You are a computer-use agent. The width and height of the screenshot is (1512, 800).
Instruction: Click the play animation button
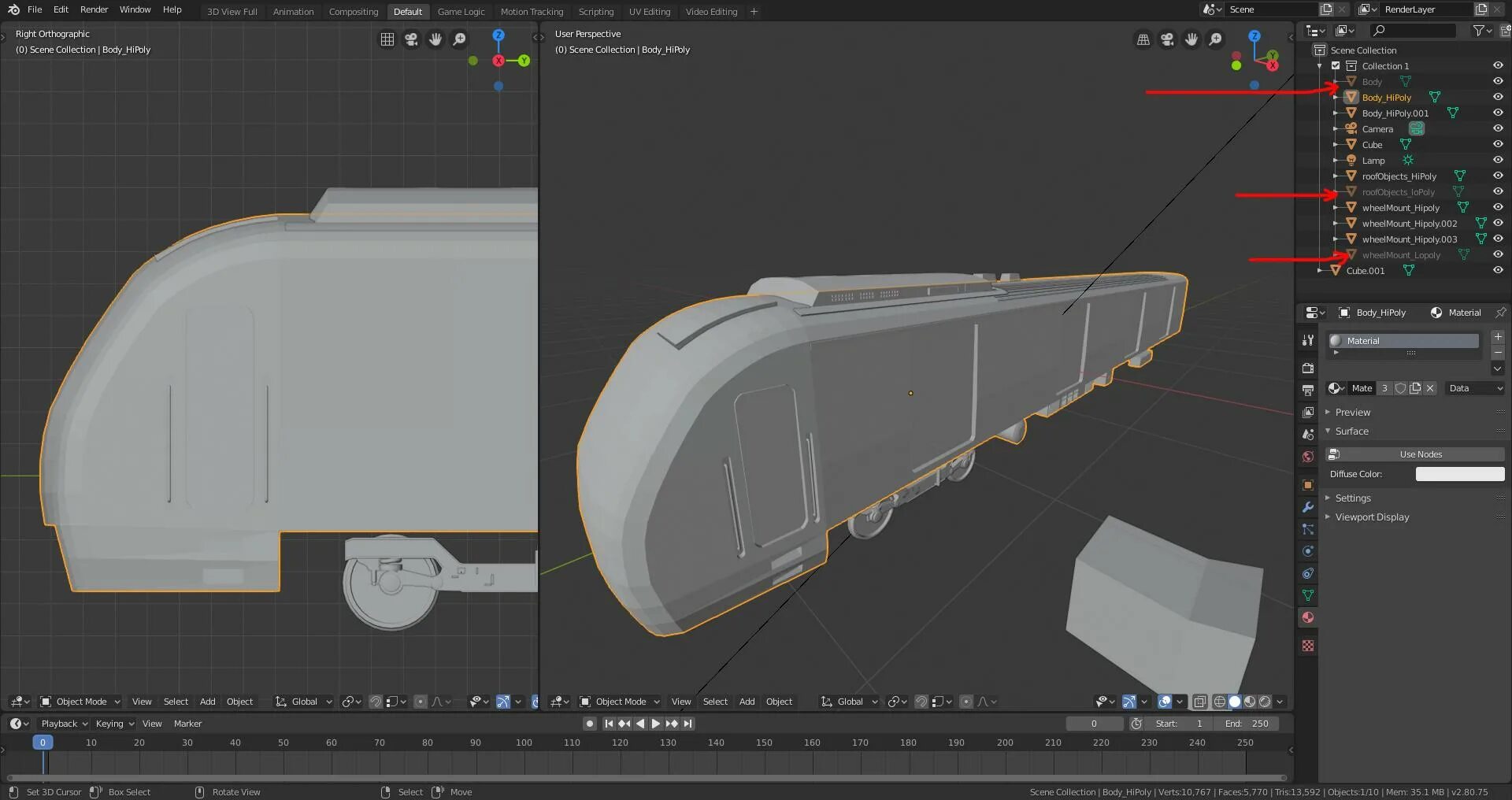(x=655, y=724)
